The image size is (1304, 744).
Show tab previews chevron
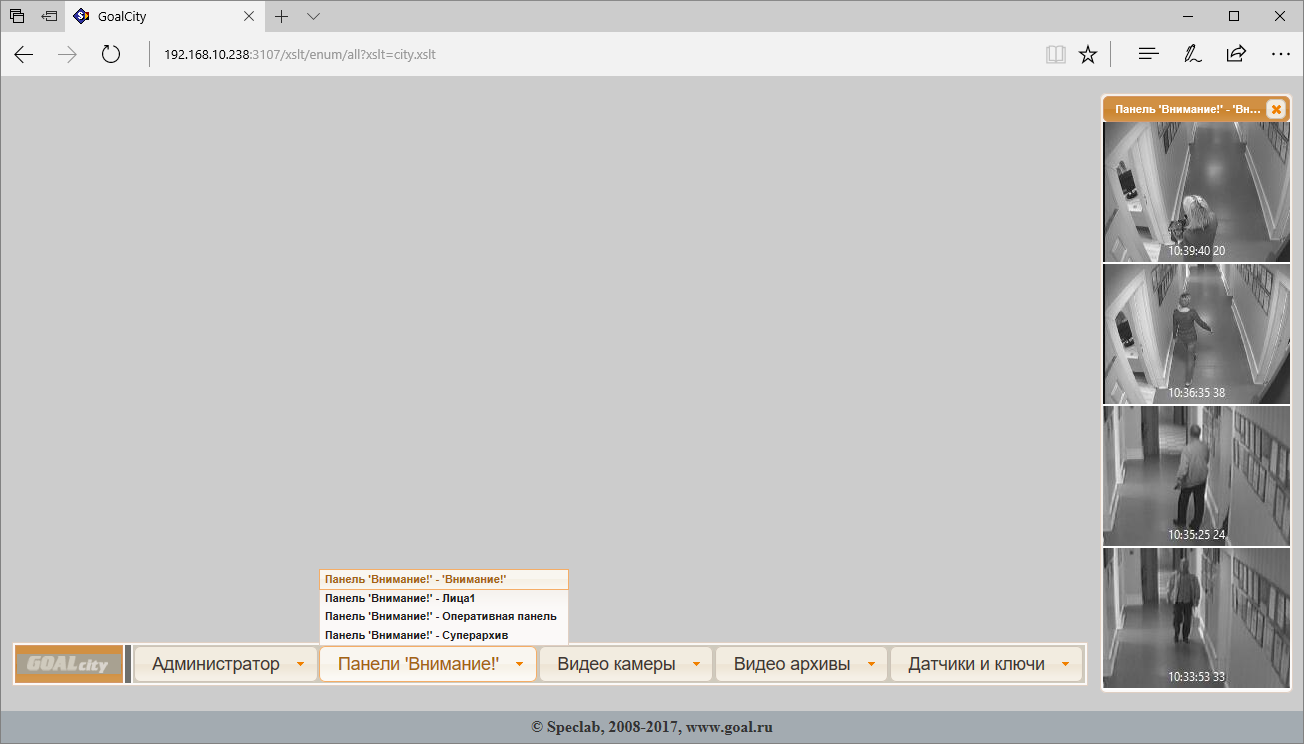(313, 16)
